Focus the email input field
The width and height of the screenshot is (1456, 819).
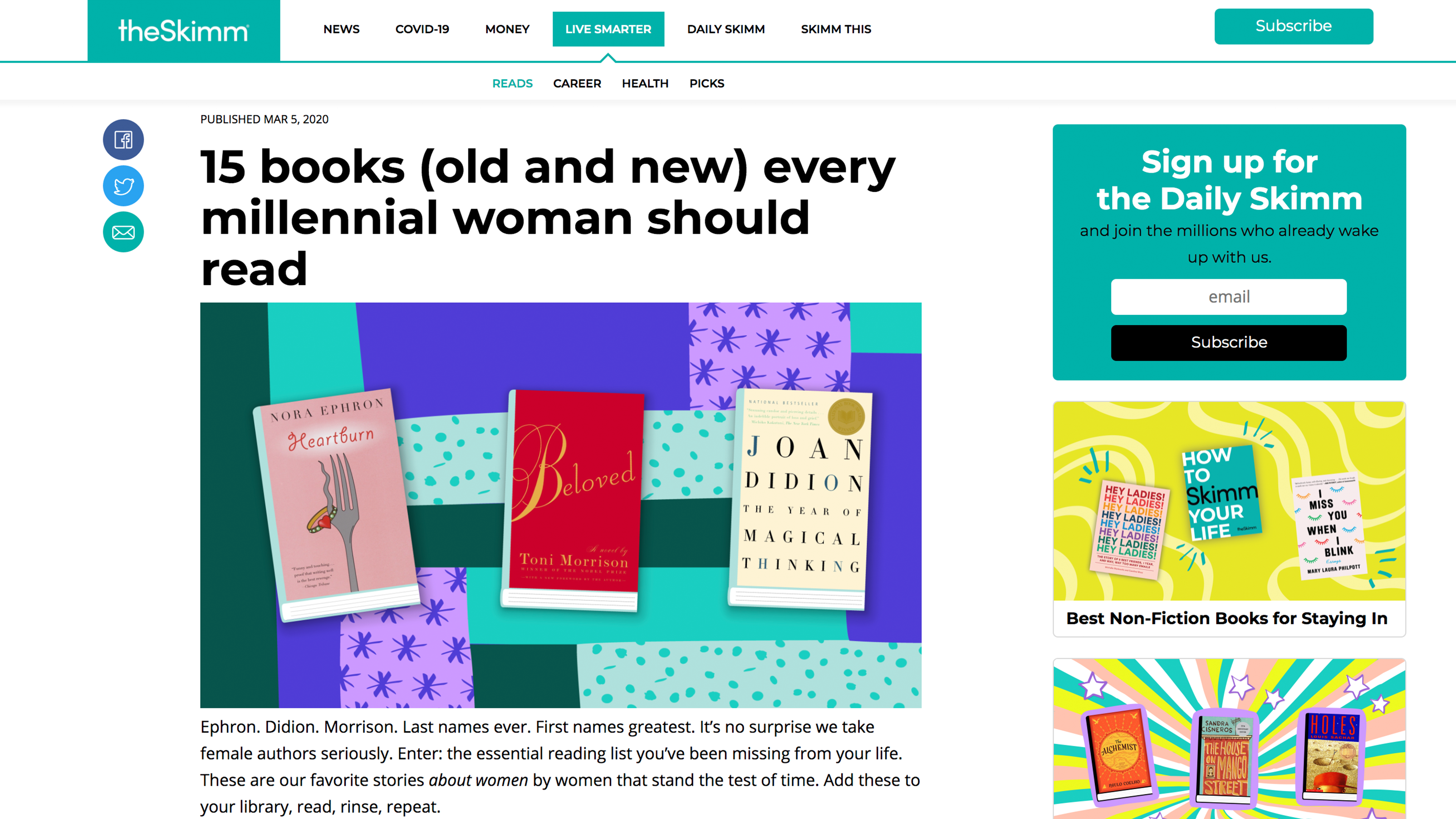1228,297
